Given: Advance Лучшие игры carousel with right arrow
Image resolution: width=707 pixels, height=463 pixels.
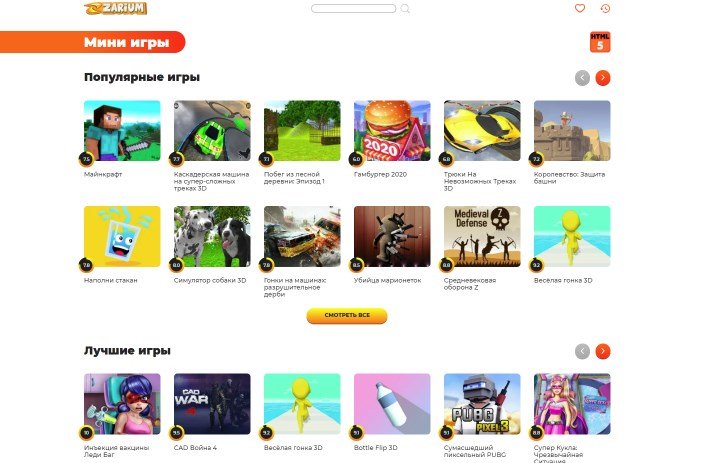Looking at the screenshot, I should point(603,351).
